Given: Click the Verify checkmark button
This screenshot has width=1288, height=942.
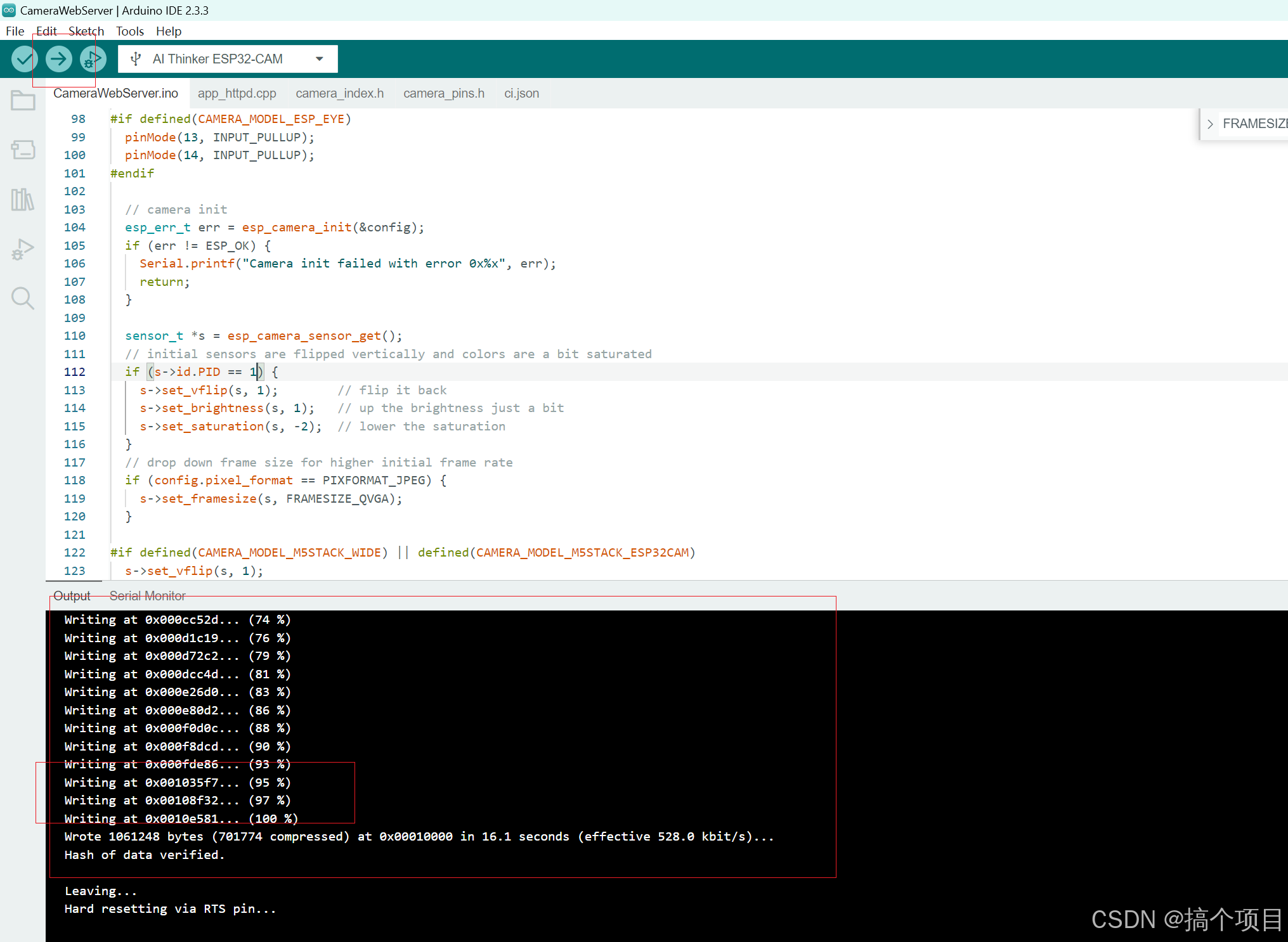Looking at the screenshot, I should (24, 59).
